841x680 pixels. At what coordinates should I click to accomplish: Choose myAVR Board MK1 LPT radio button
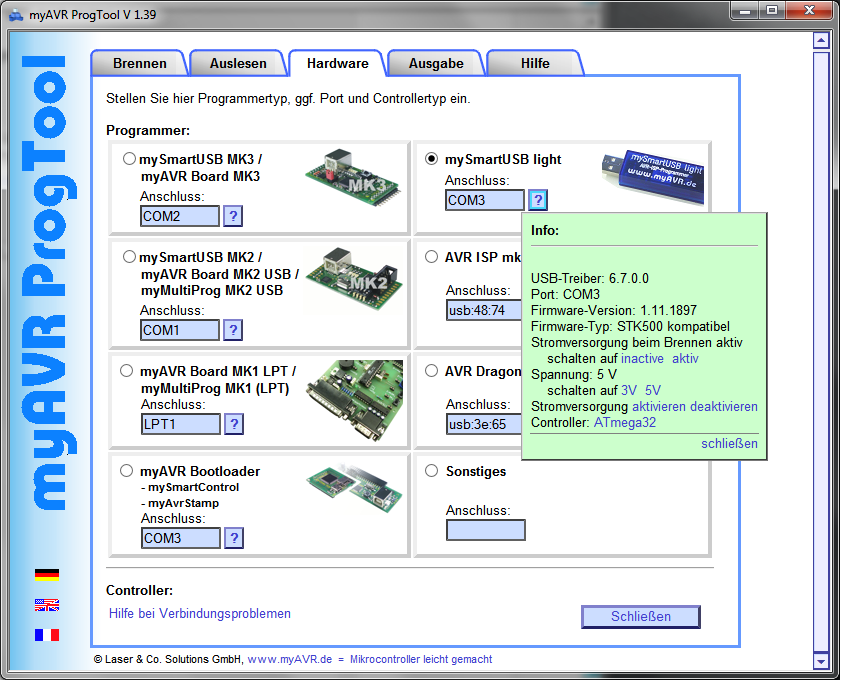pos(127,371)
